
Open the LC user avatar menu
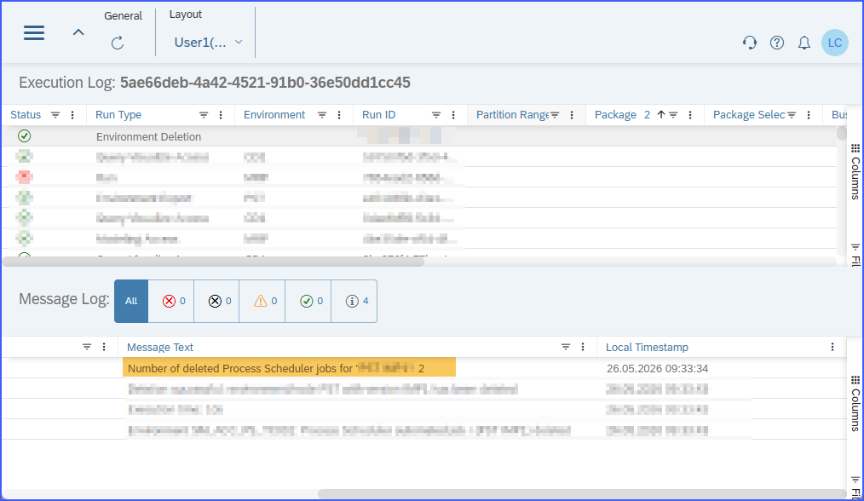click(835, 42)
